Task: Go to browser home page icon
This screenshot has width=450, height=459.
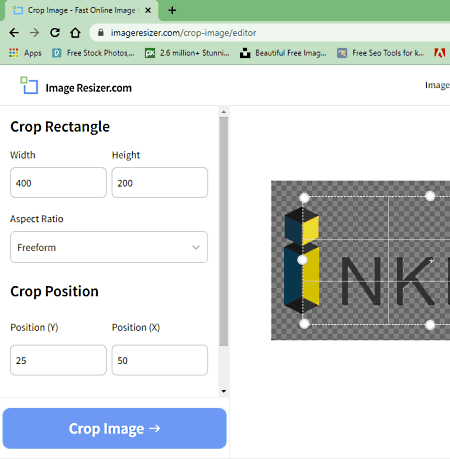Action: click(x=75, y=33)
